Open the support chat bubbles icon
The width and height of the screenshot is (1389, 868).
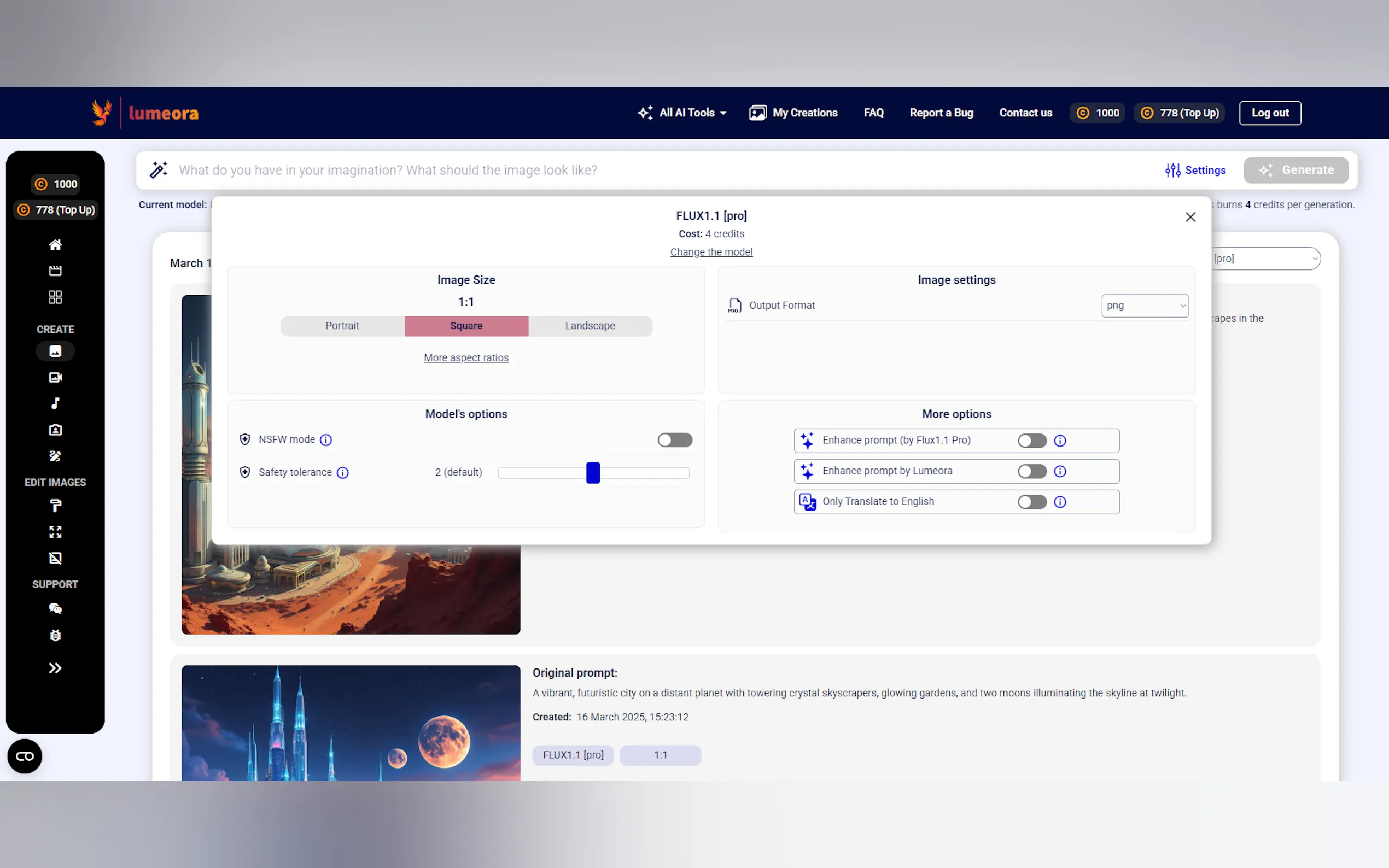55,608
